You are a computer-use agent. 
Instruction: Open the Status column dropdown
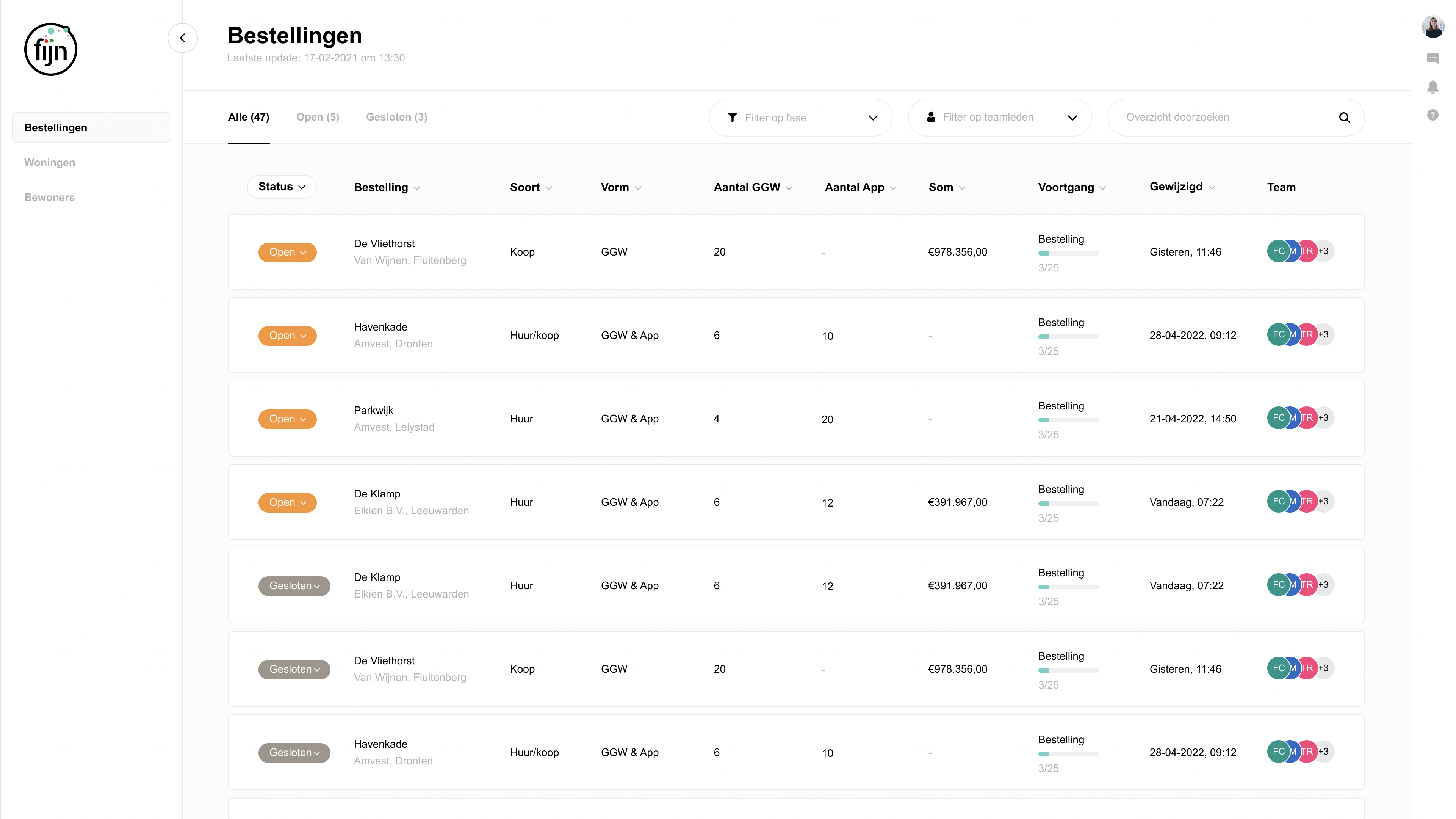(x=282, y=187)
